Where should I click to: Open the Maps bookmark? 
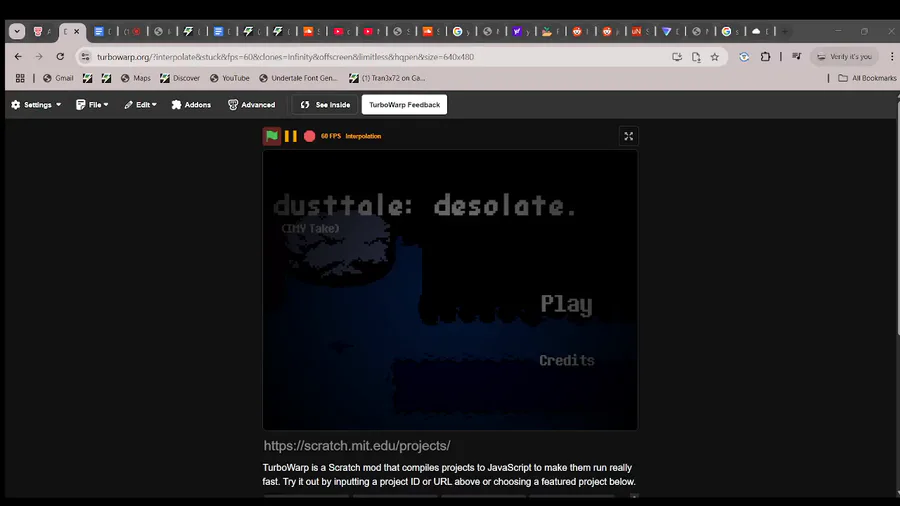(135, 78)
